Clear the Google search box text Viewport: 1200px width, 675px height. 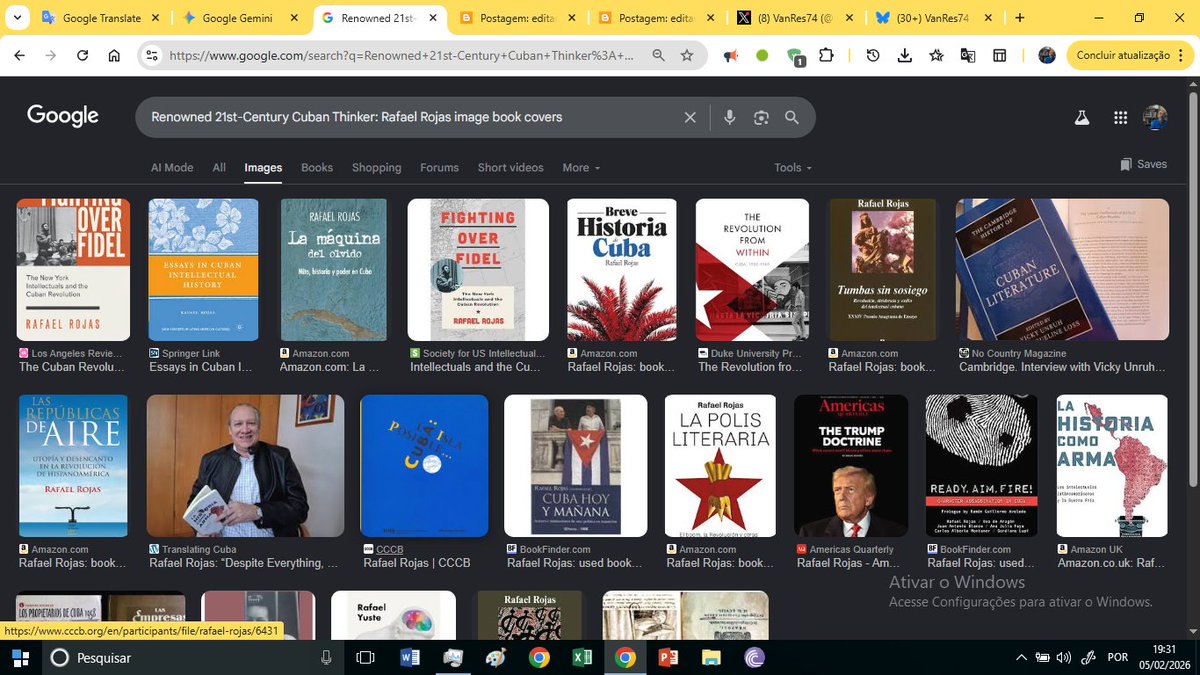coord(690,117)
